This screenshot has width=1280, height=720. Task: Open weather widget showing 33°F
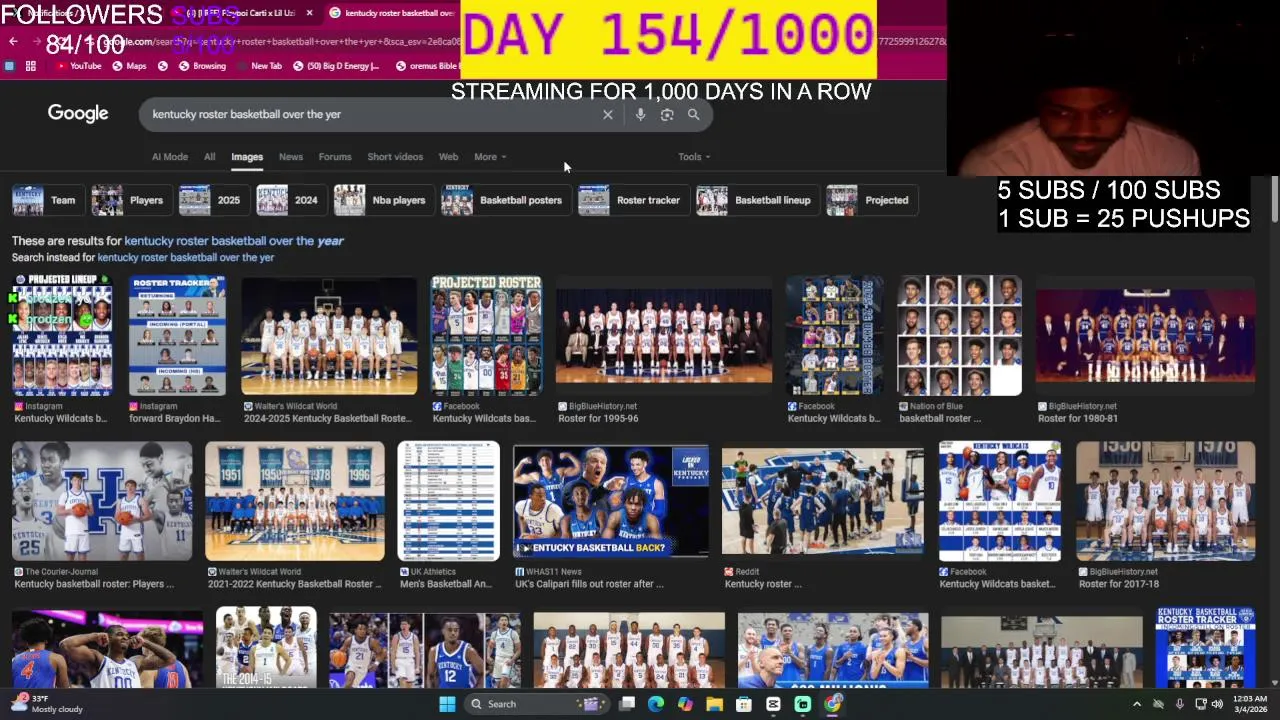click(48, 704)
